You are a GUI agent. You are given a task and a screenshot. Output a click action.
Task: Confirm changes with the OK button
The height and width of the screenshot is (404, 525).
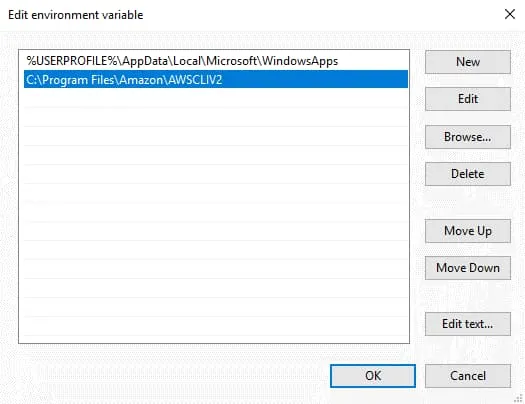pyautogui.click(x=373, y=376)
